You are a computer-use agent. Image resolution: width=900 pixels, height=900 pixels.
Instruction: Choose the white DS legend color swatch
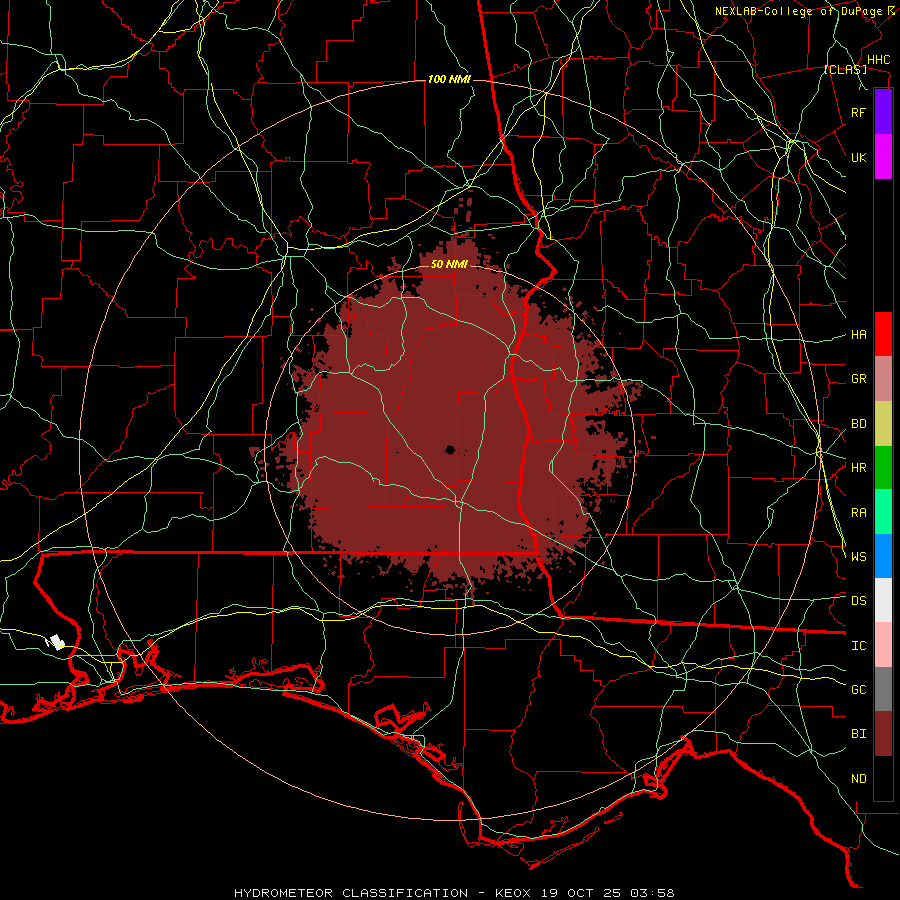[883, 600]
